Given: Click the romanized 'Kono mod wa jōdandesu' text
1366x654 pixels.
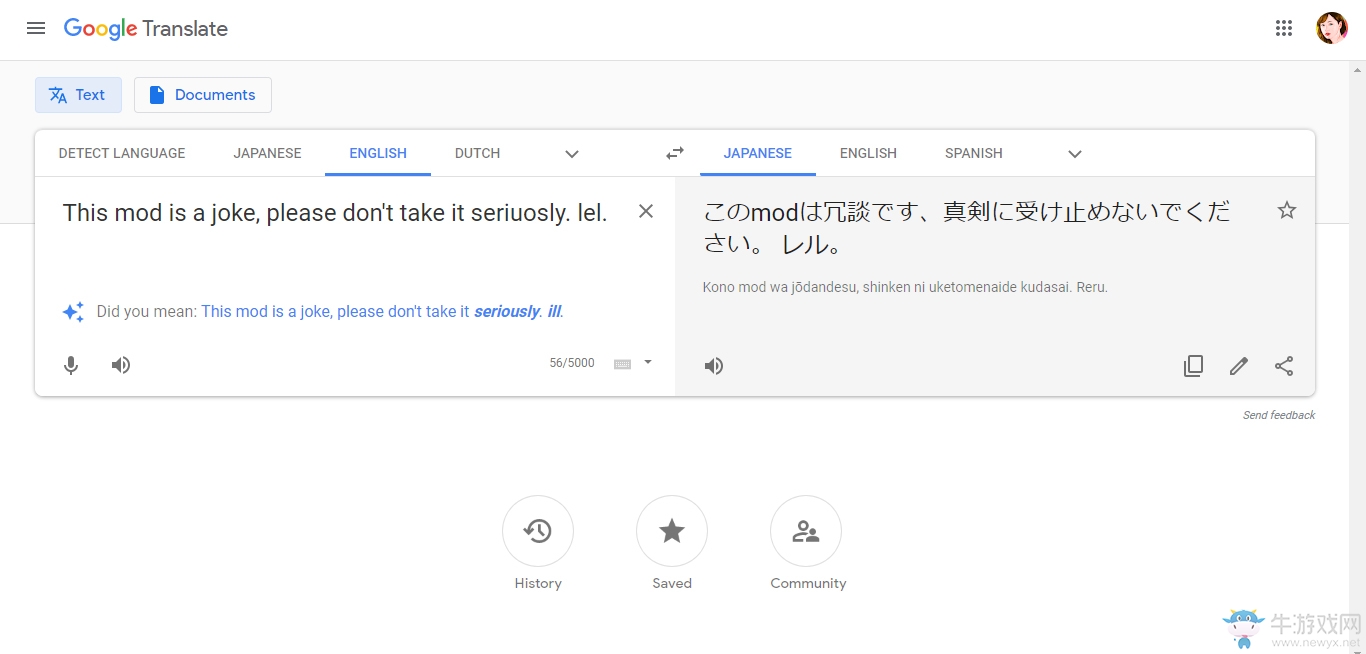Looking at the screenshot, I should click(x=905, y=287).
